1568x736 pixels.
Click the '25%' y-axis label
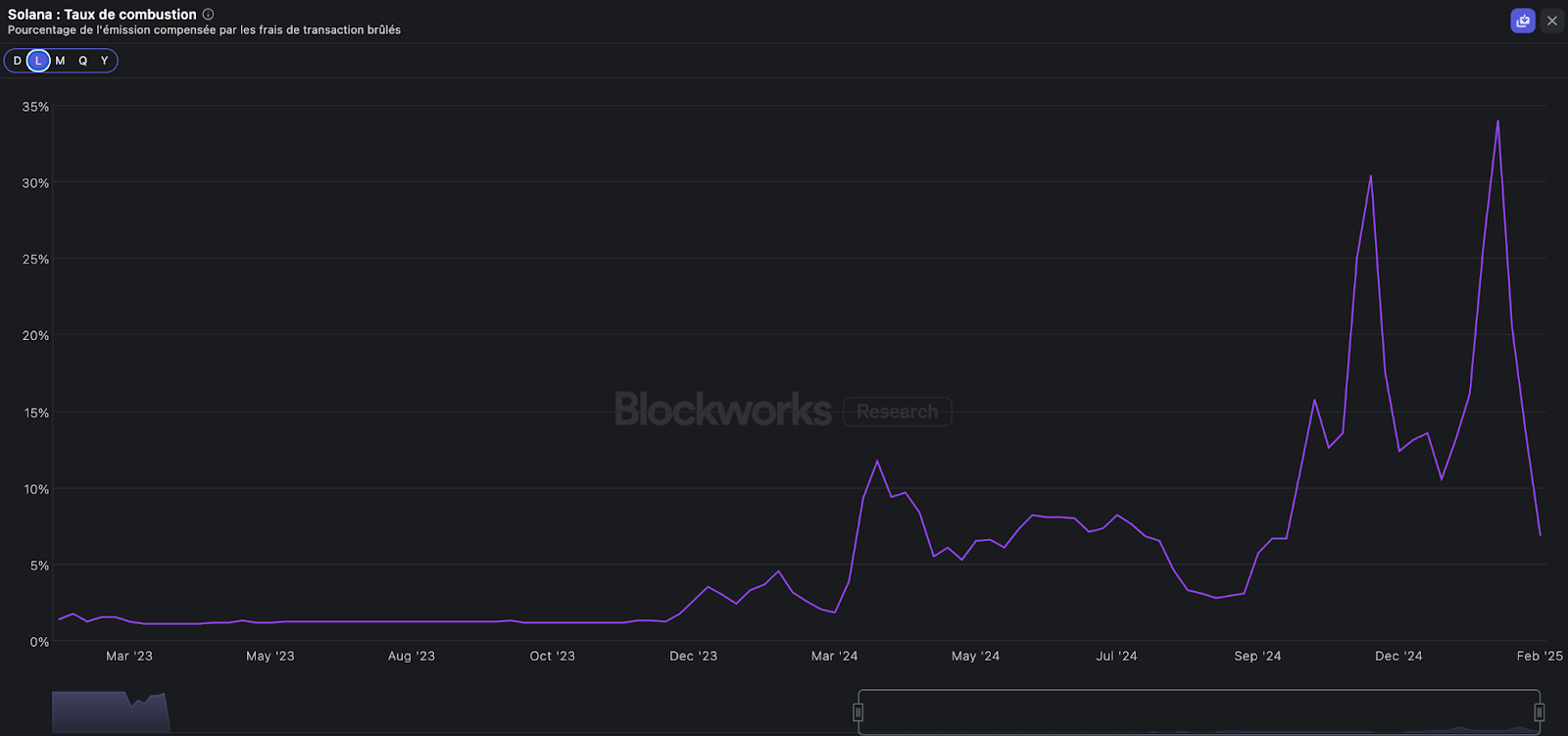coord(35,260)
